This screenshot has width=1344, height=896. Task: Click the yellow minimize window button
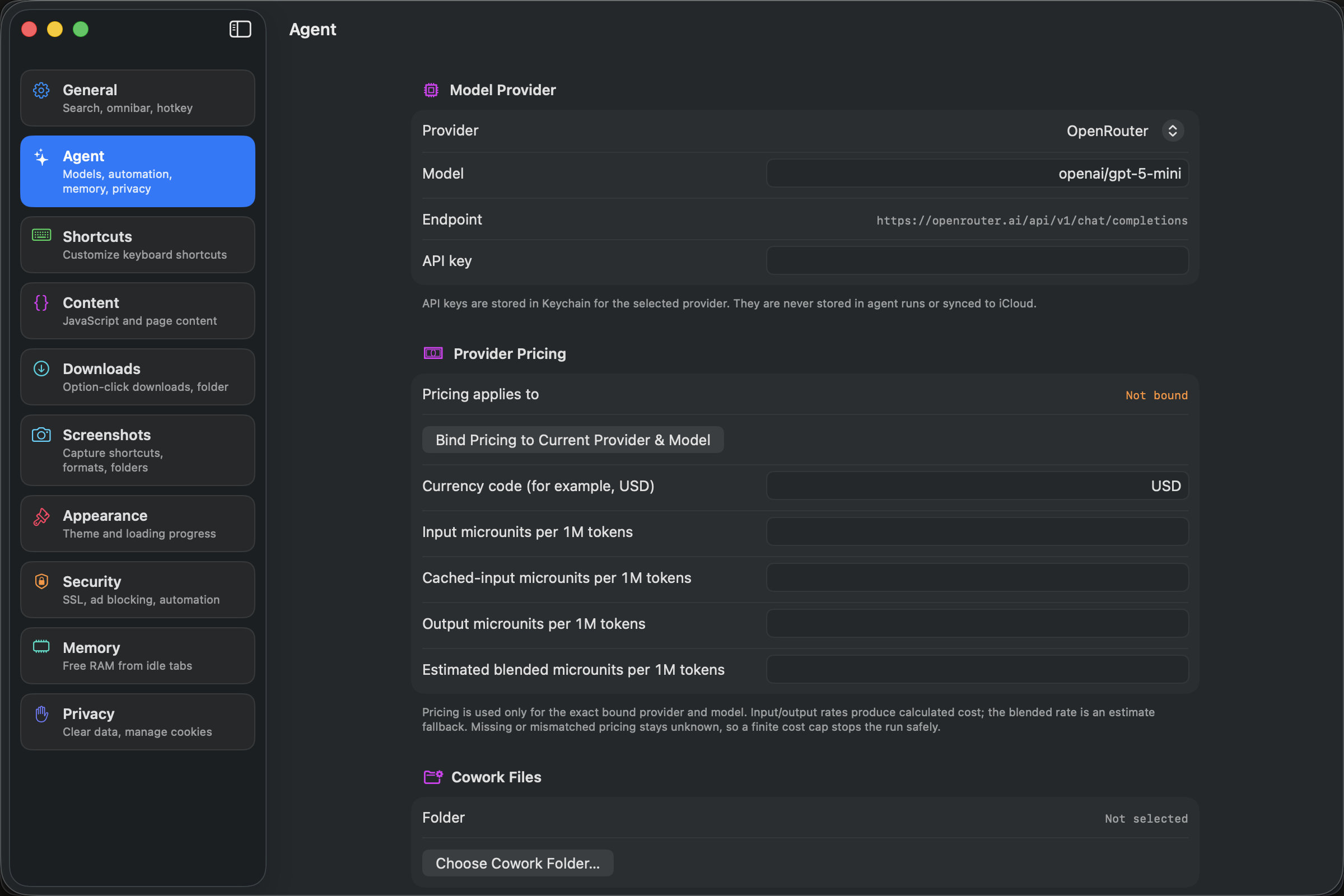[55, 29]
